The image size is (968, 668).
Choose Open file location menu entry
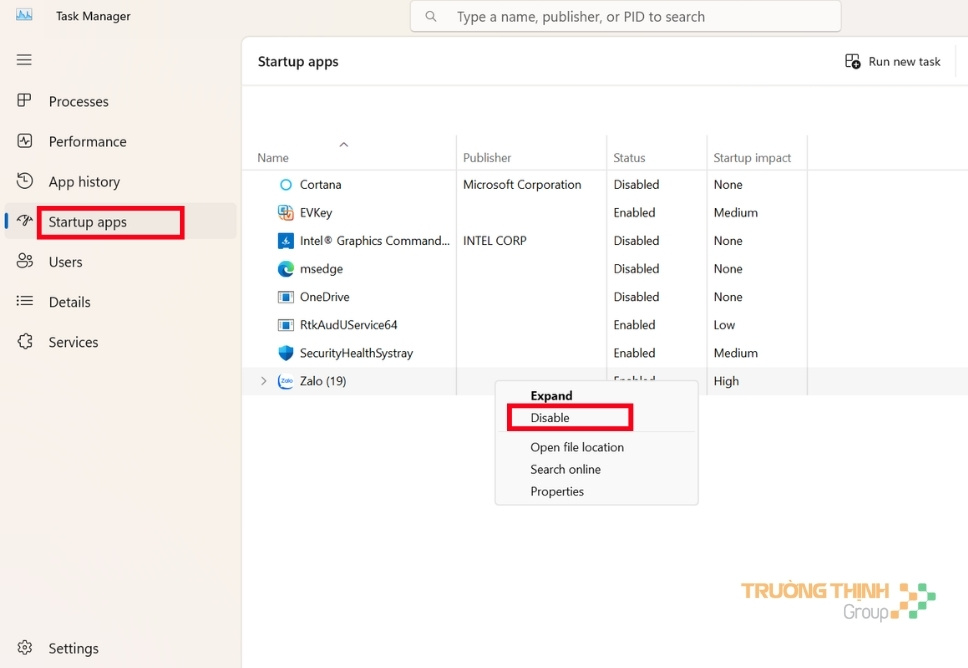[x=577, y=447]
